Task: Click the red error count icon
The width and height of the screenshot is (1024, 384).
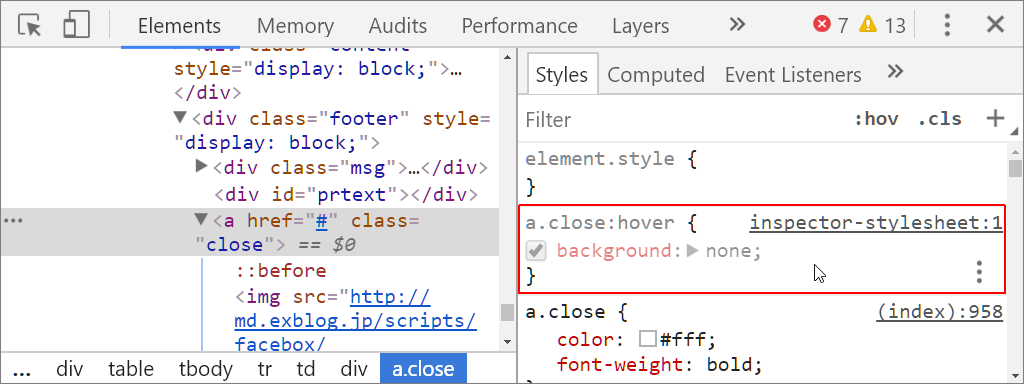Action: [822, 25]
